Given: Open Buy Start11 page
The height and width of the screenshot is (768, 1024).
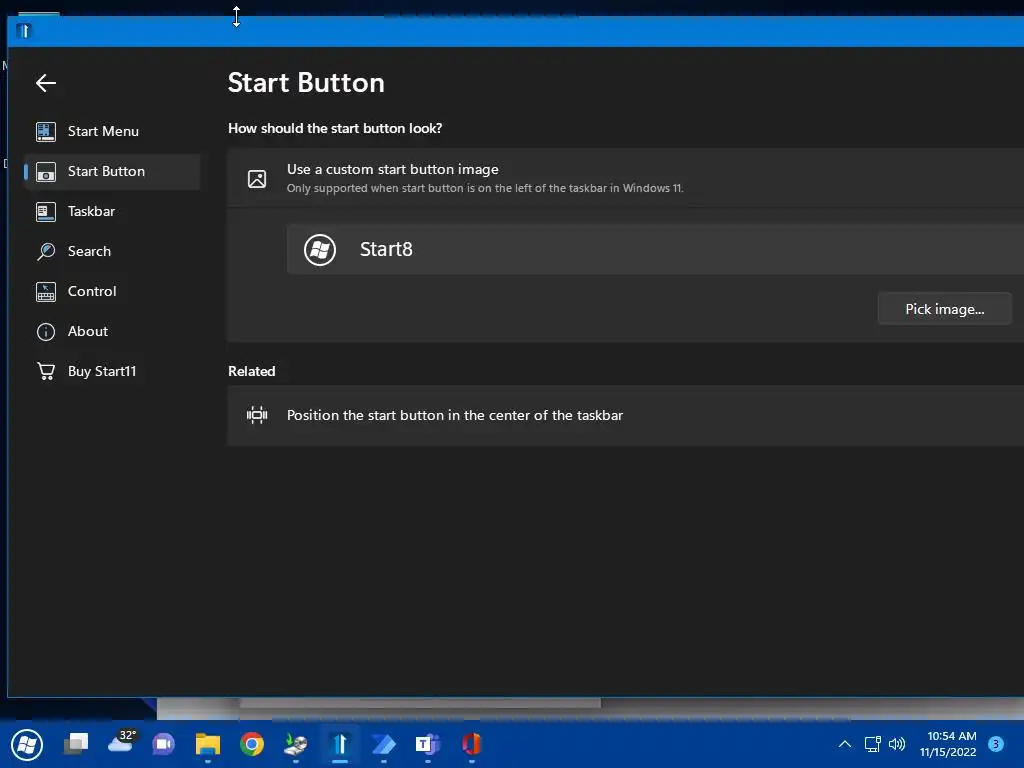Looking at the screenshot, I should [x=112, y=371].
